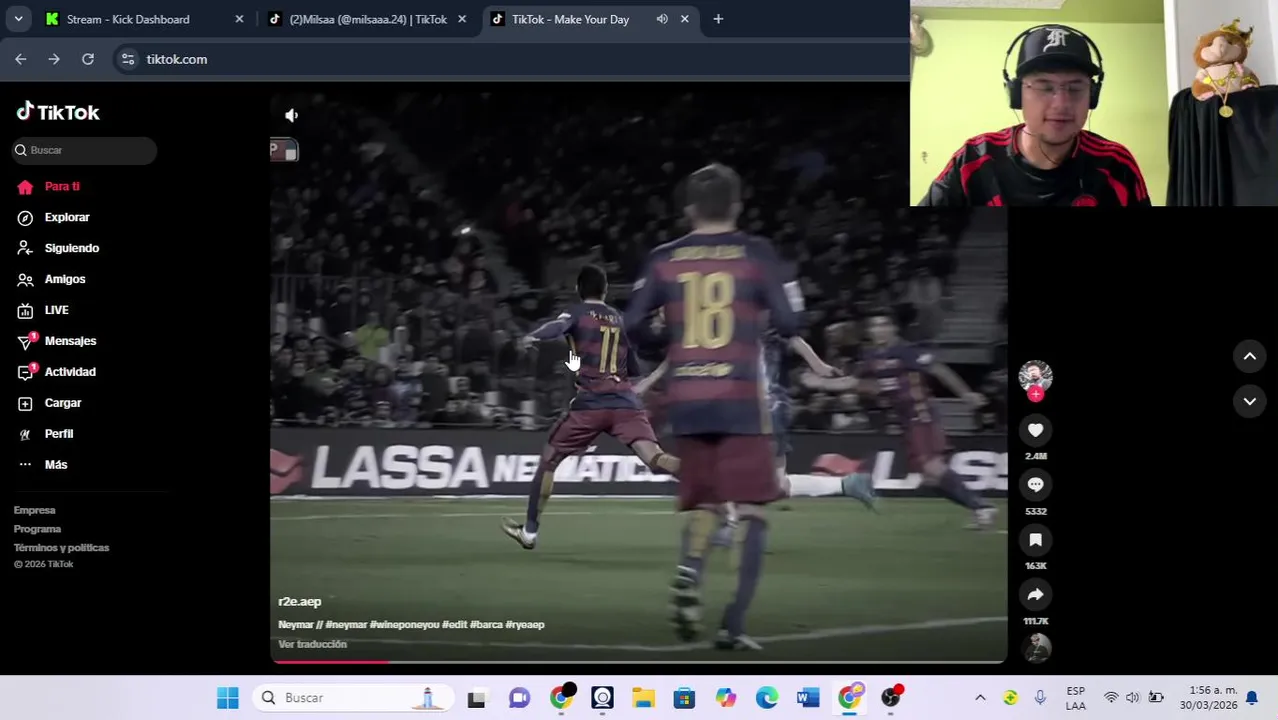Open the Windows Start menu
Screen dimensions: 1278x720
click(227, 698)
